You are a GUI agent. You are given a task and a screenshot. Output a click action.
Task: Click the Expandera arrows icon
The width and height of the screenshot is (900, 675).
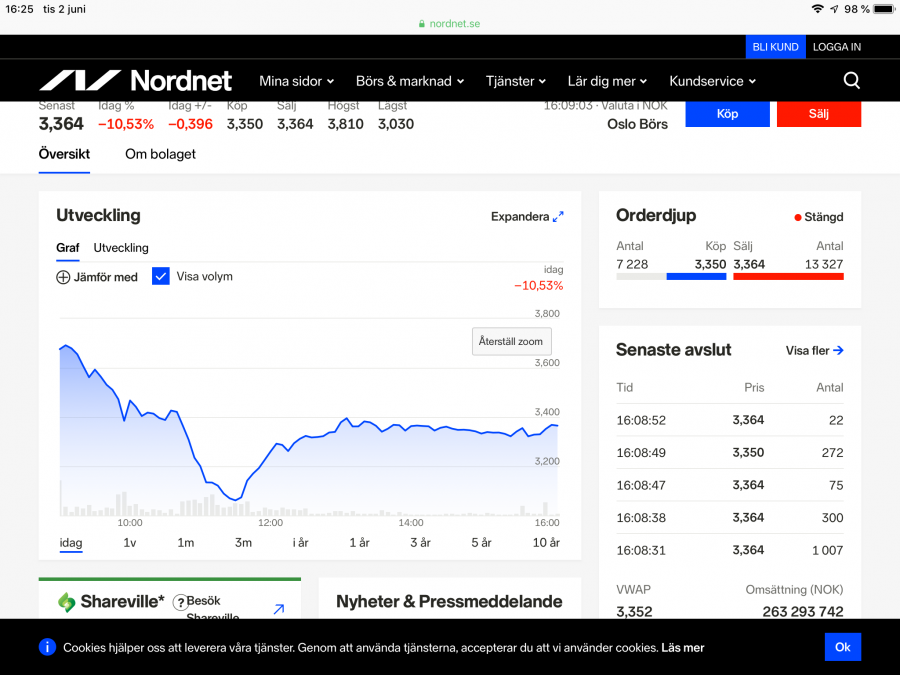point(558,216)
